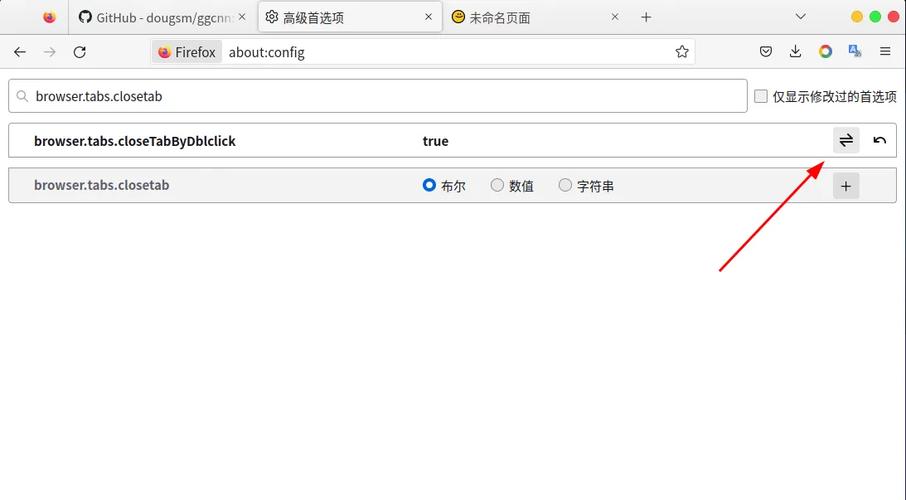The height and width of the screenshot is (500, 906).
Task: Switch to the 未命名页面 tab
Action: point(536,17)
